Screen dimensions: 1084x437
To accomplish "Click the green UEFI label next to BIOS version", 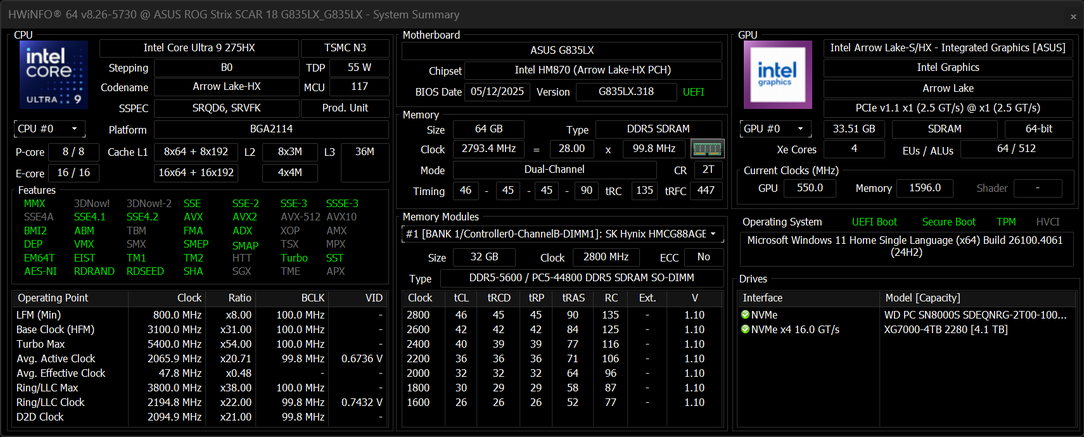I will click(x=693, y=92).
